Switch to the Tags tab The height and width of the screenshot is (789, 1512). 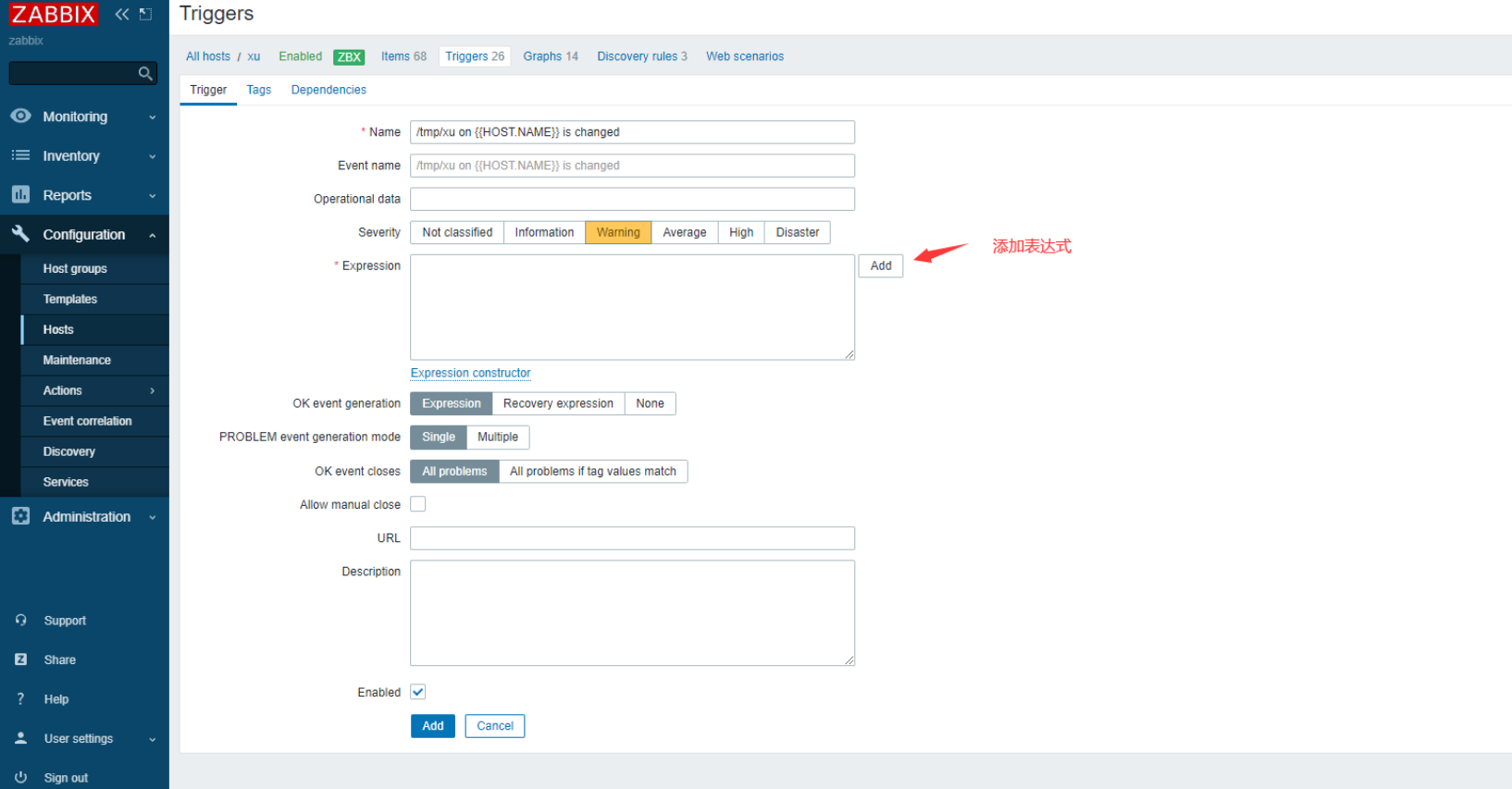tap(259, 90)
